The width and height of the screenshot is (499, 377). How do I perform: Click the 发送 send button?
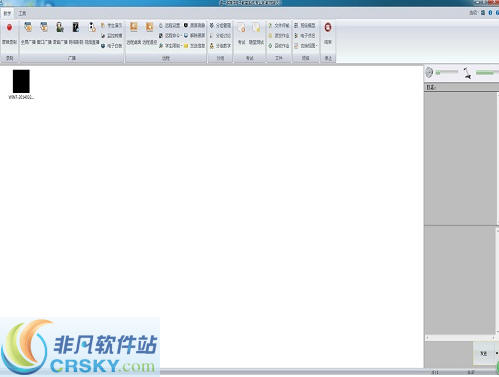click(x=484, y=354)
